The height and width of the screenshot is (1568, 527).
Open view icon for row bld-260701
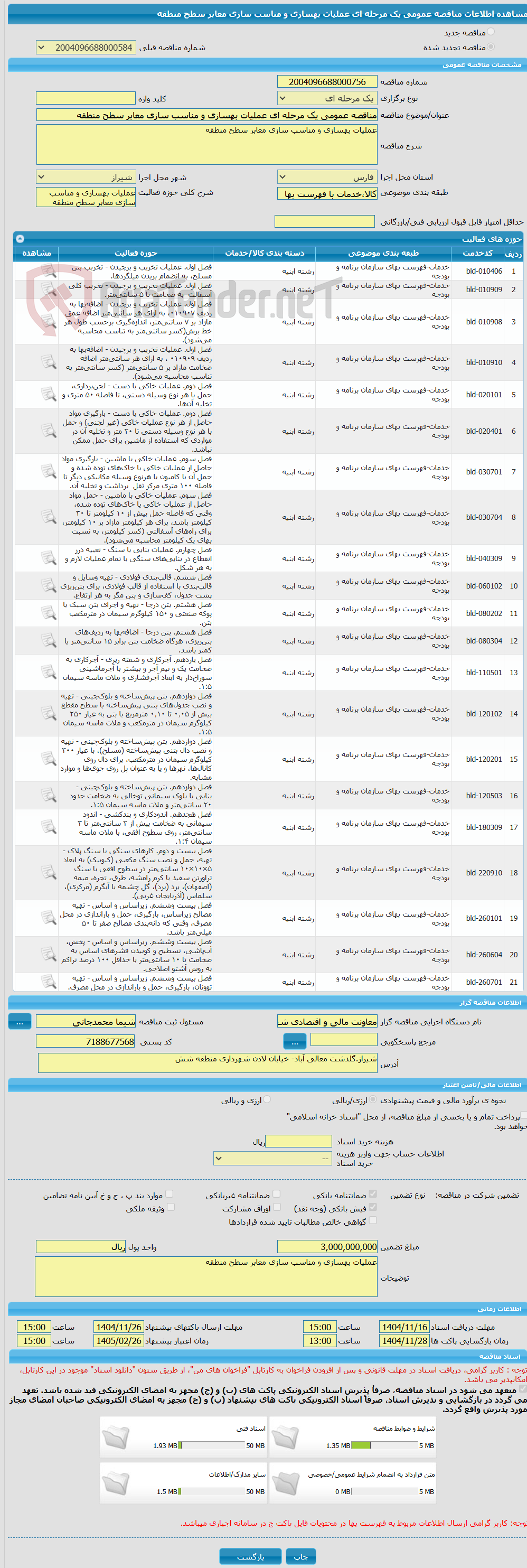click(49, 982)
